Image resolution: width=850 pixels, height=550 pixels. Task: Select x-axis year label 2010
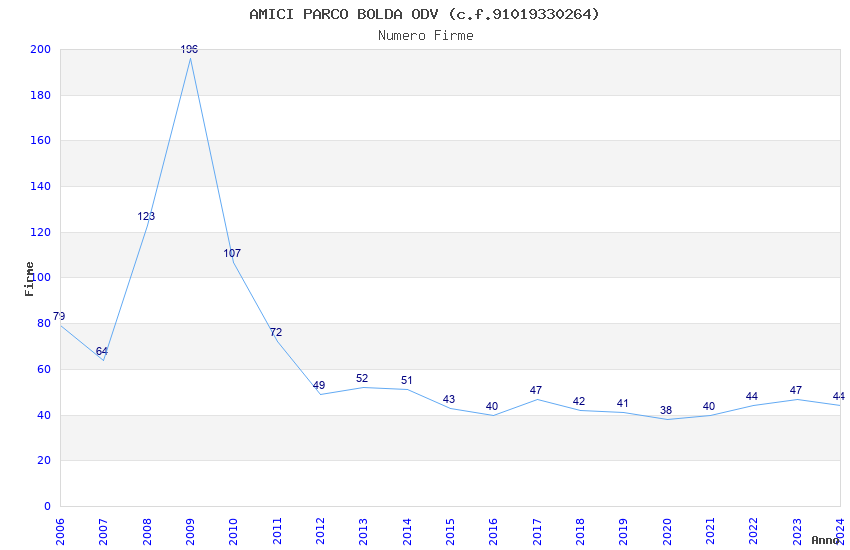[233, 532]
